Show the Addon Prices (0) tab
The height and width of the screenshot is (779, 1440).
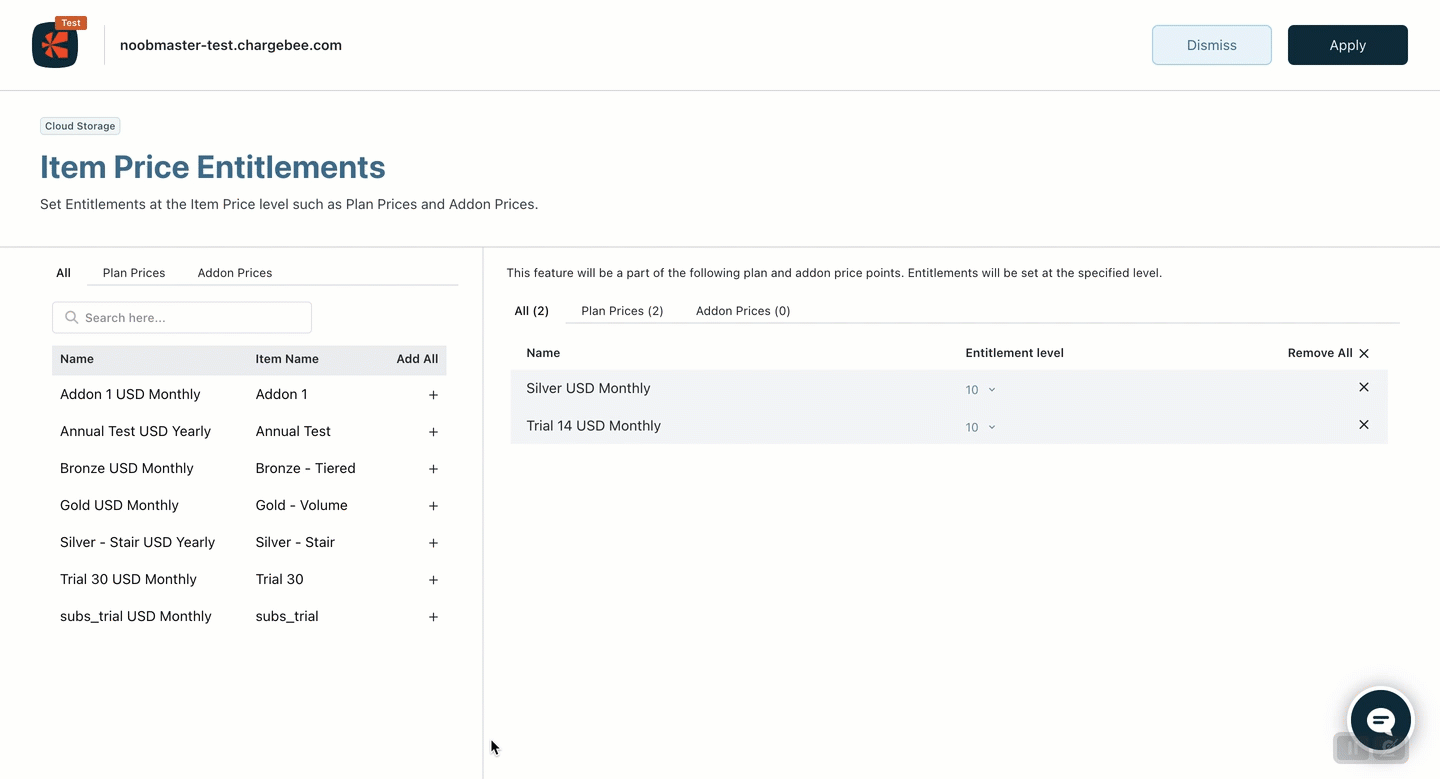click(x=743, y=311)
